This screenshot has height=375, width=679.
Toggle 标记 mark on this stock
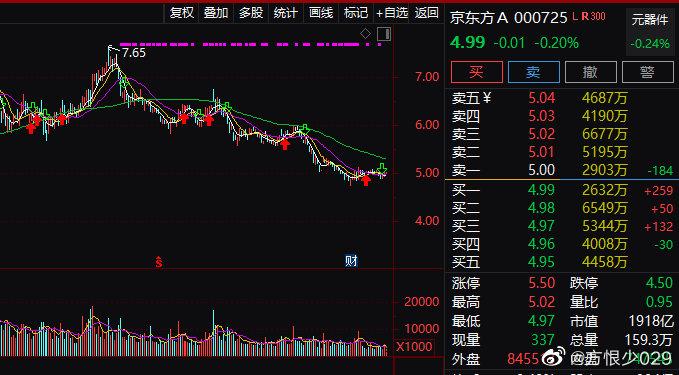point(356,13)
